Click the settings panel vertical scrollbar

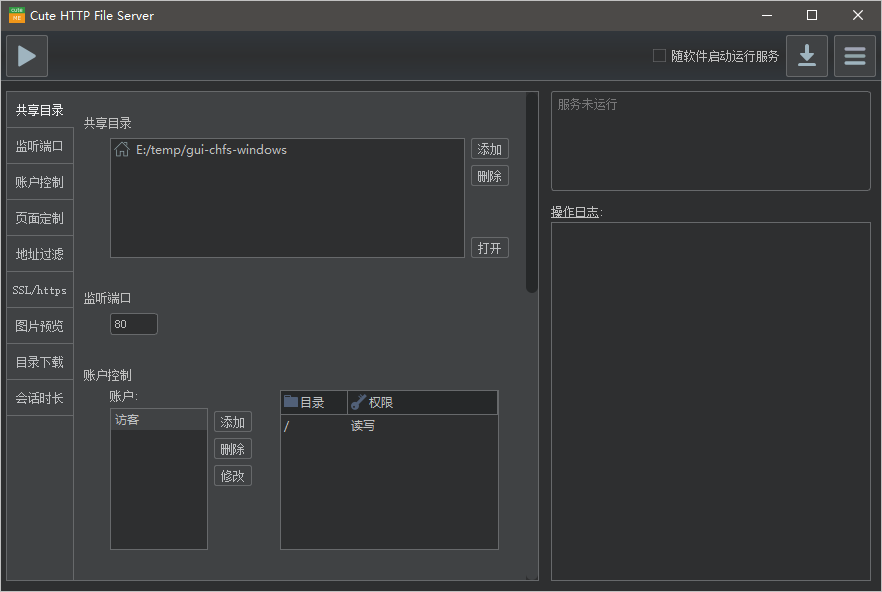531,192
